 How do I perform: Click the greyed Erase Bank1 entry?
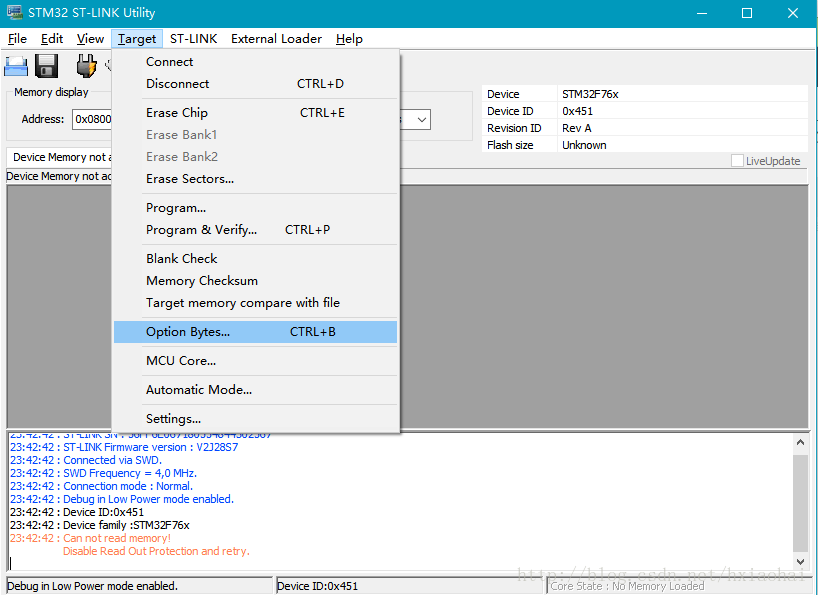coord(256,135)
